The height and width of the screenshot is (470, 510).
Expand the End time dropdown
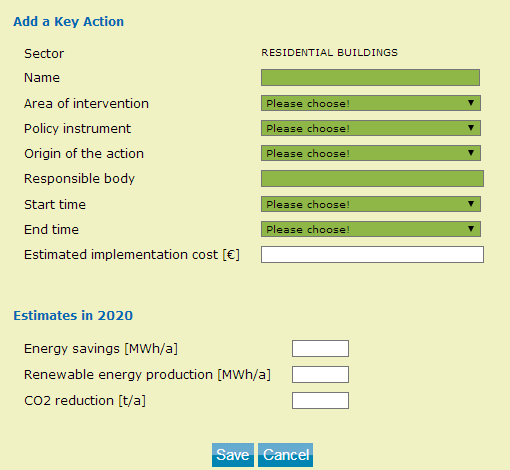[371, 229]
